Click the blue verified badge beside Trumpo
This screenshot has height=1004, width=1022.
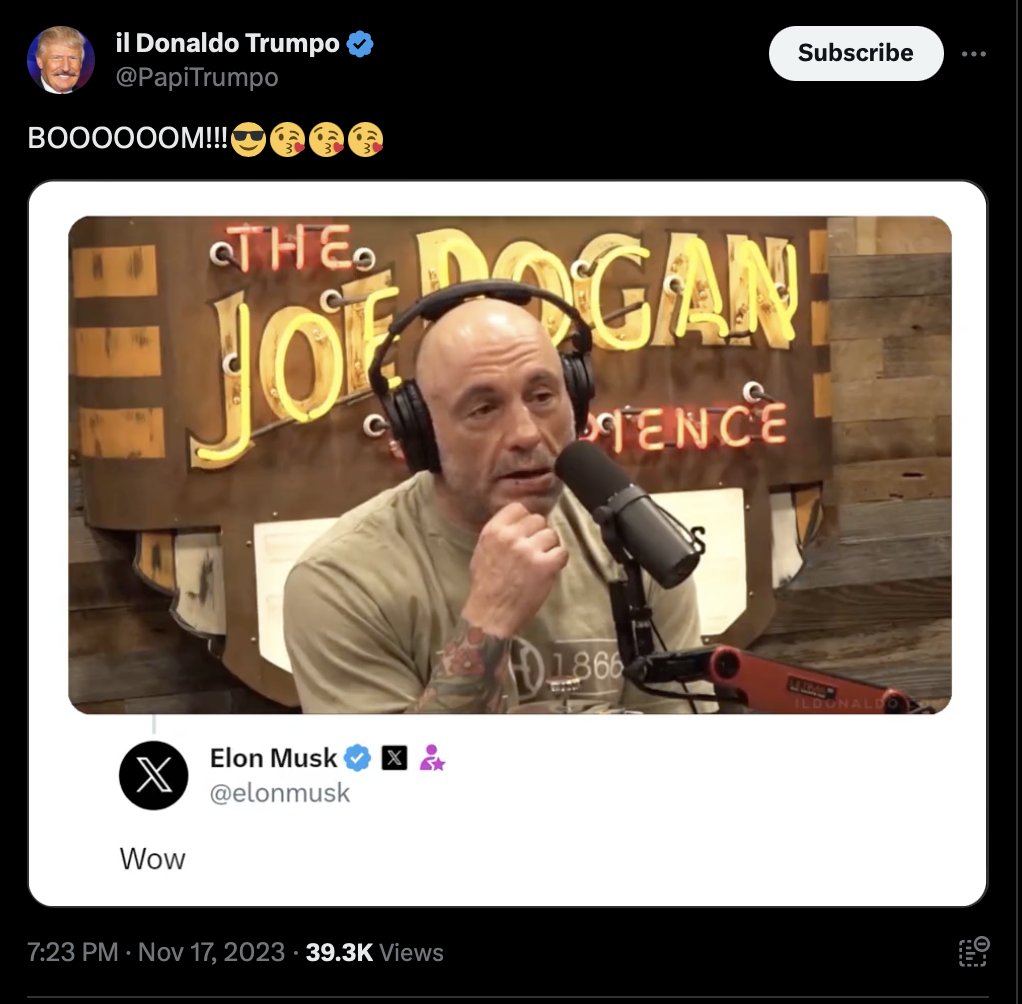tap(360, 44)
